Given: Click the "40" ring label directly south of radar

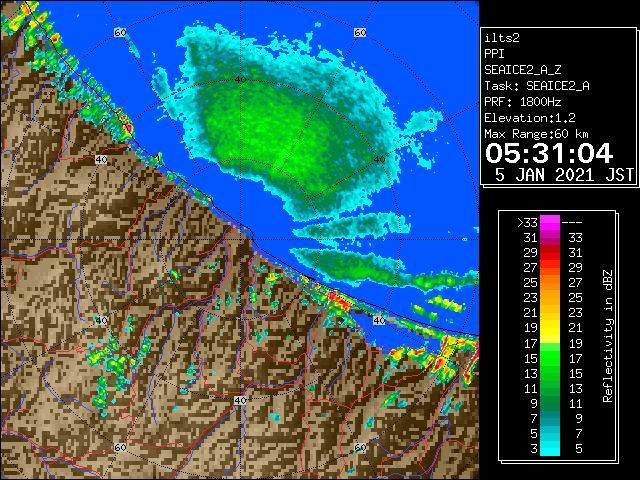Looking at the screenshot, I should (x=240, y=400).
